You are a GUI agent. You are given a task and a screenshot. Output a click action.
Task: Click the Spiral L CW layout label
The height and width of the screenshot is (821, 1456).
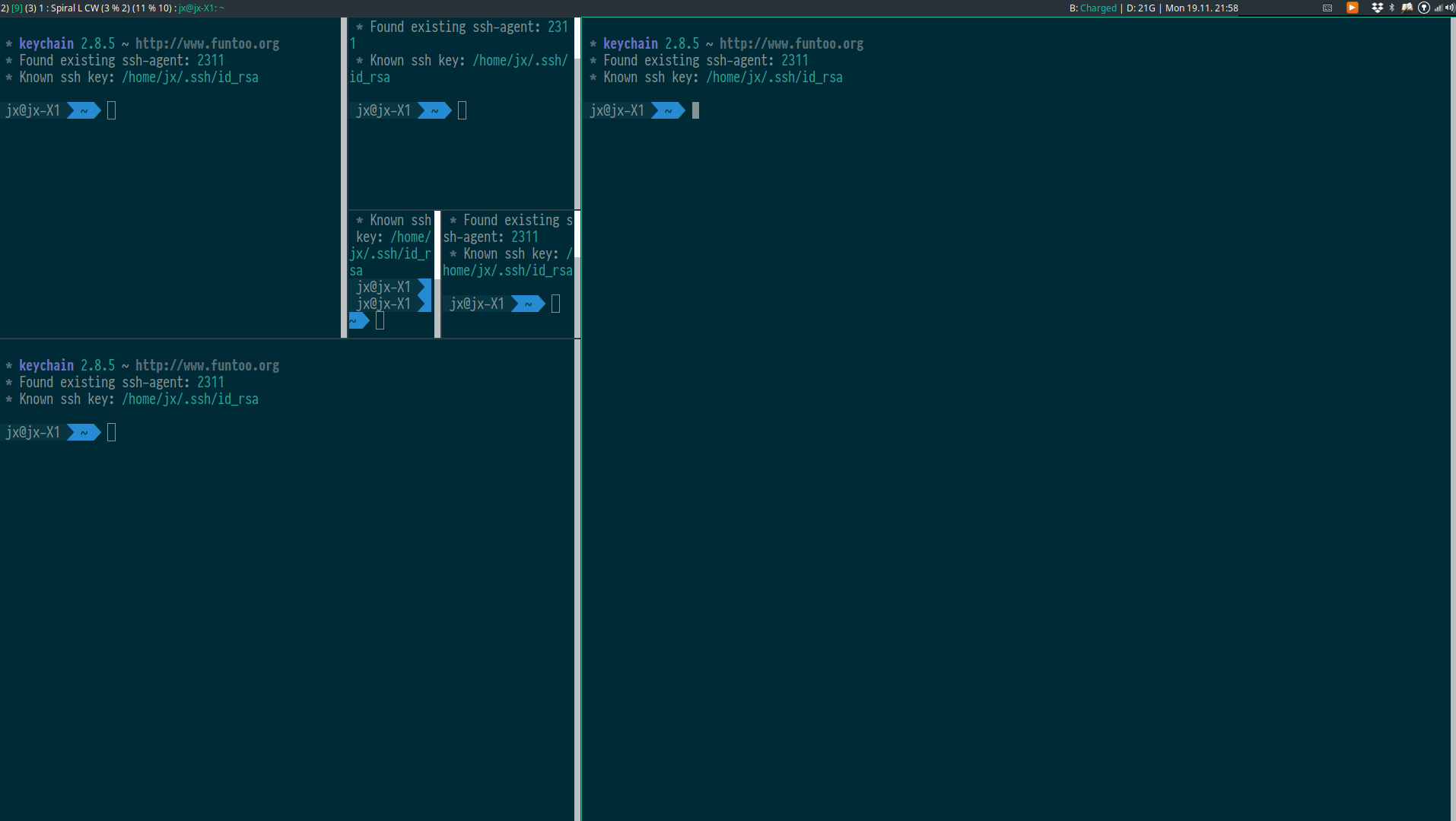(75, 8)
